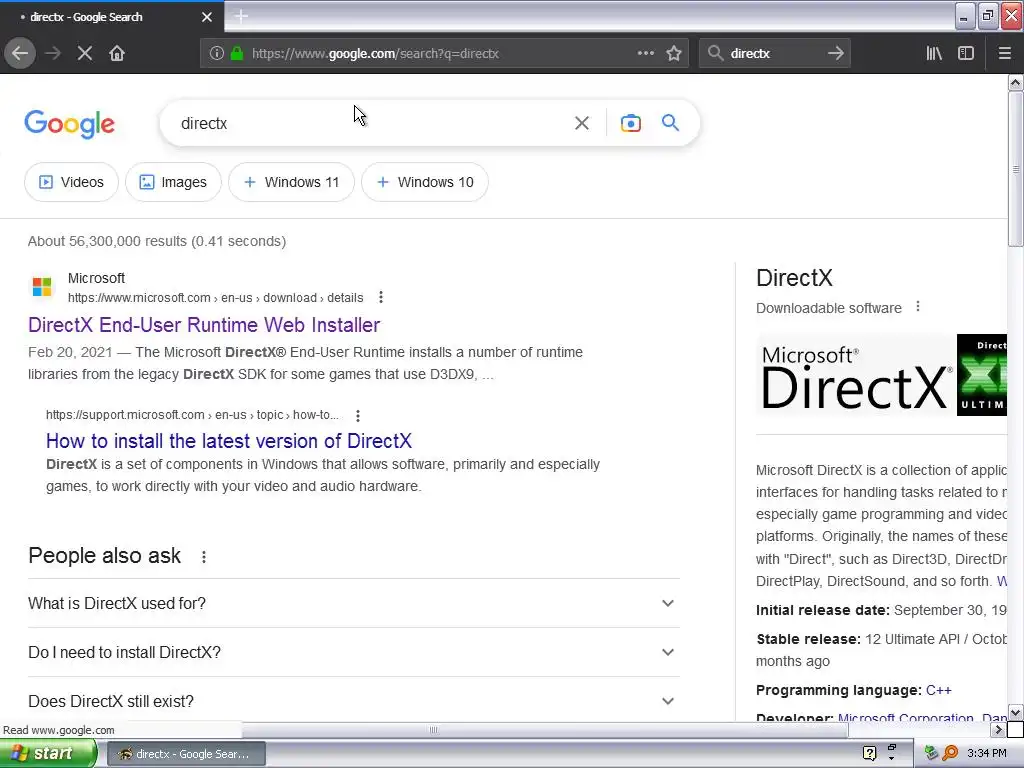Open more options beside Downloadable software

point(918,306)
